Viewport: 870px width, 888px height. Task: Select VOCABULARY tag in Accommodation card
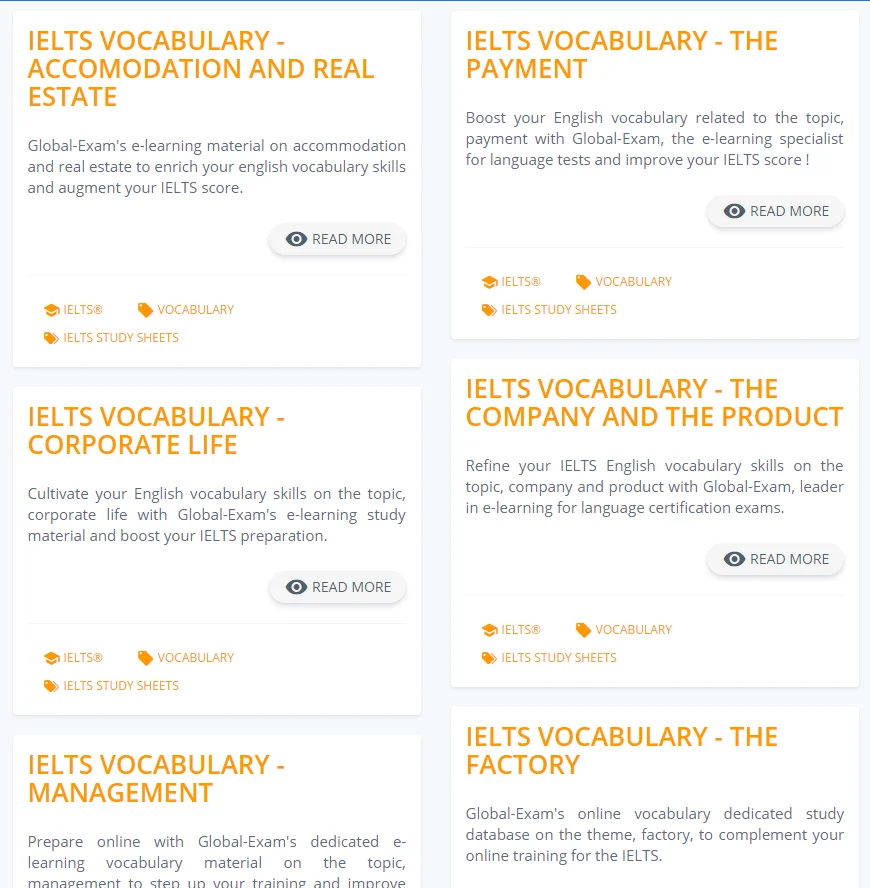195,310
